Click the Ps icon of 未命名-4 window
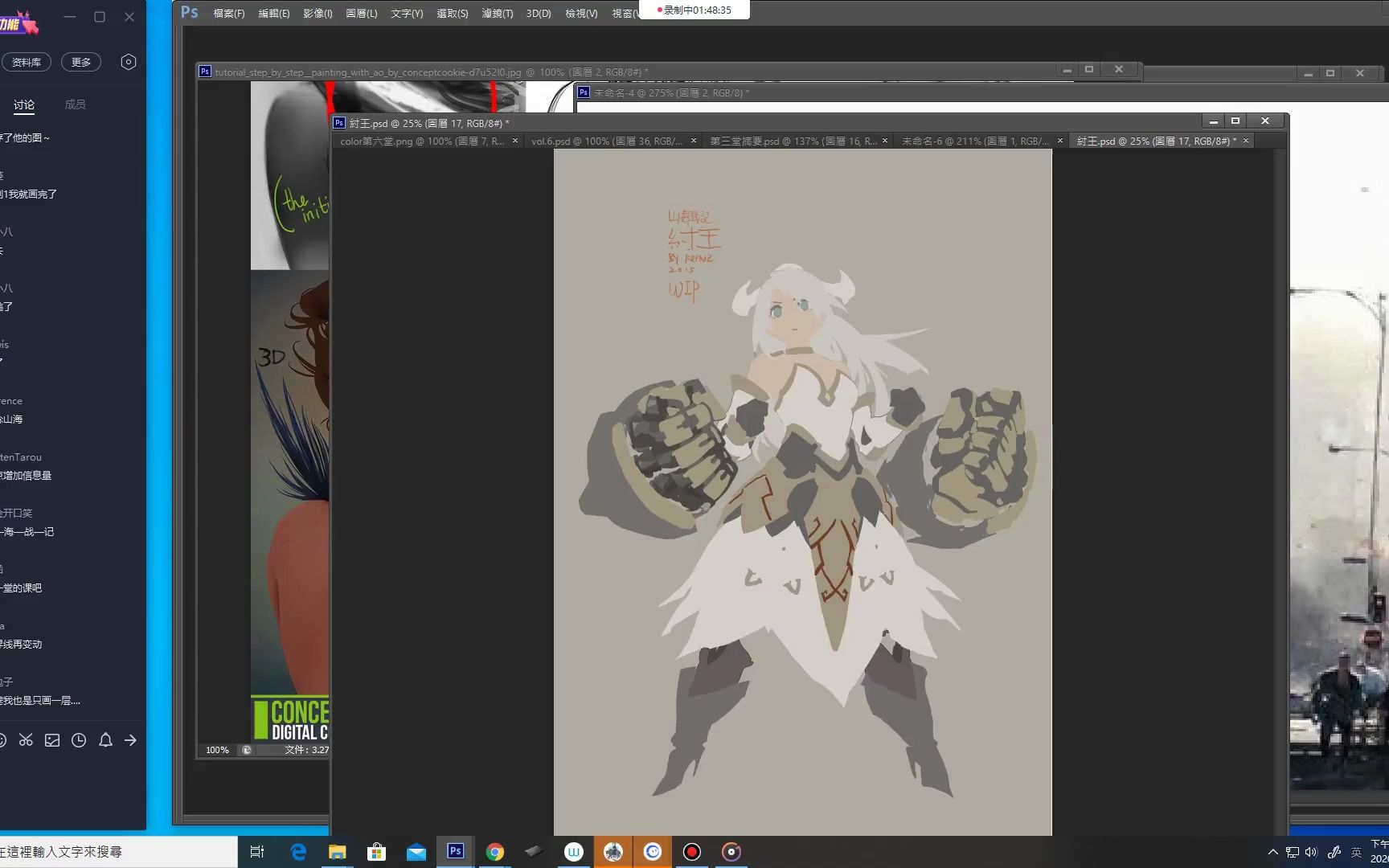The height and width of the screenshot is (868, 1389). (x=584, y=92)
